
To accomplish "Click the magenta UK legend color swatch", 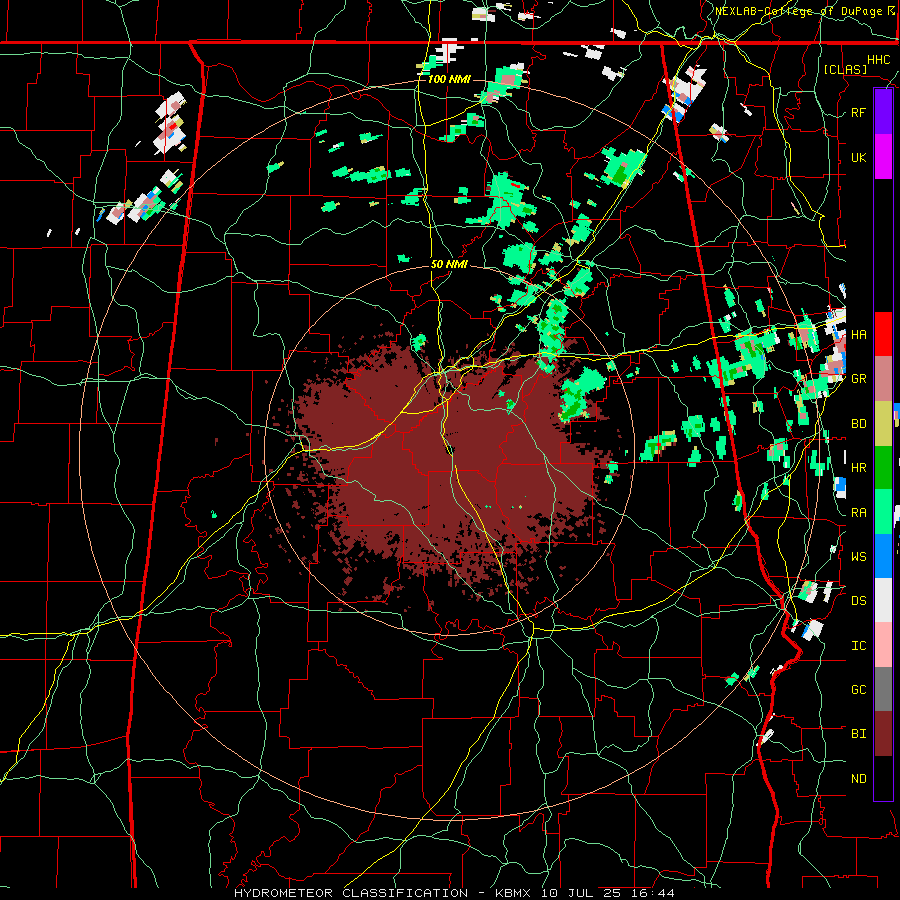I will click(x=883, y=157).
